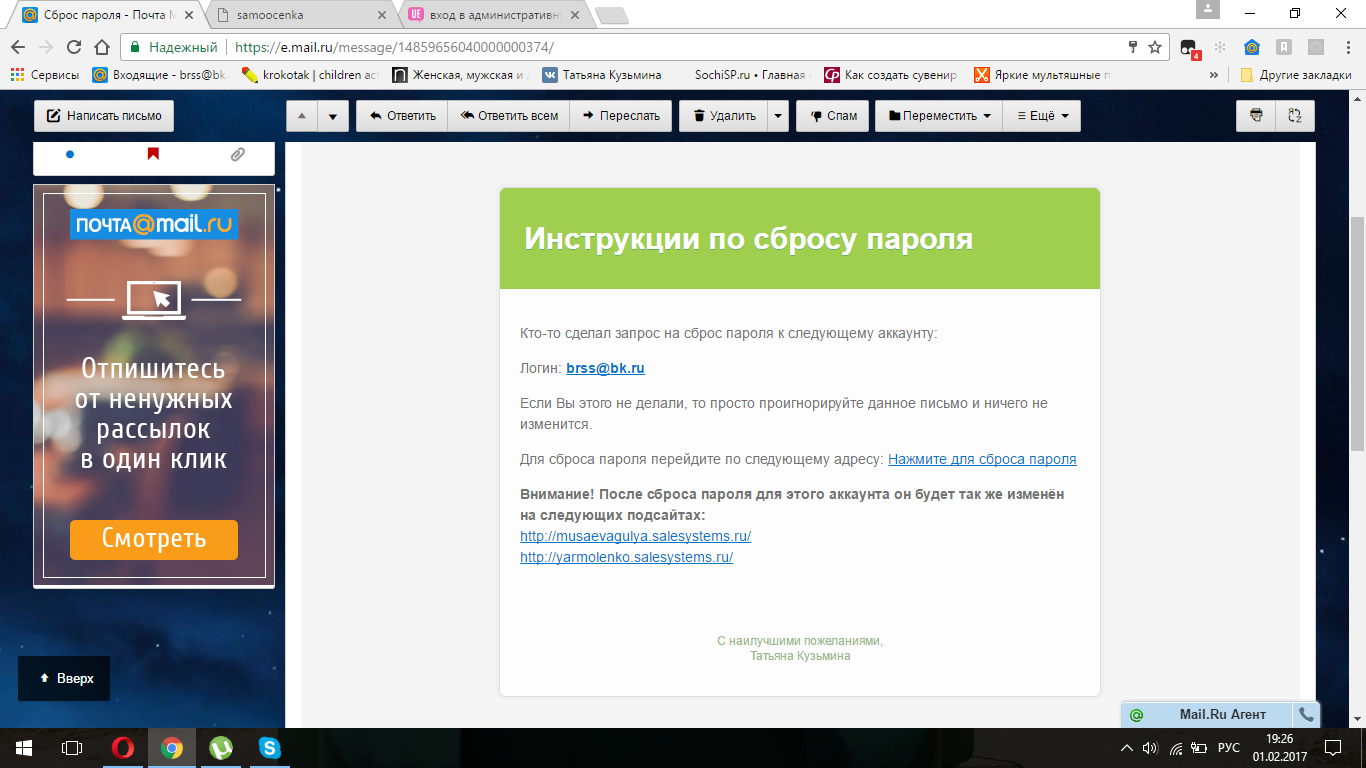Open Skype from the taskbar
This screenshot has width=1366, height=768.
click(269, 747)
